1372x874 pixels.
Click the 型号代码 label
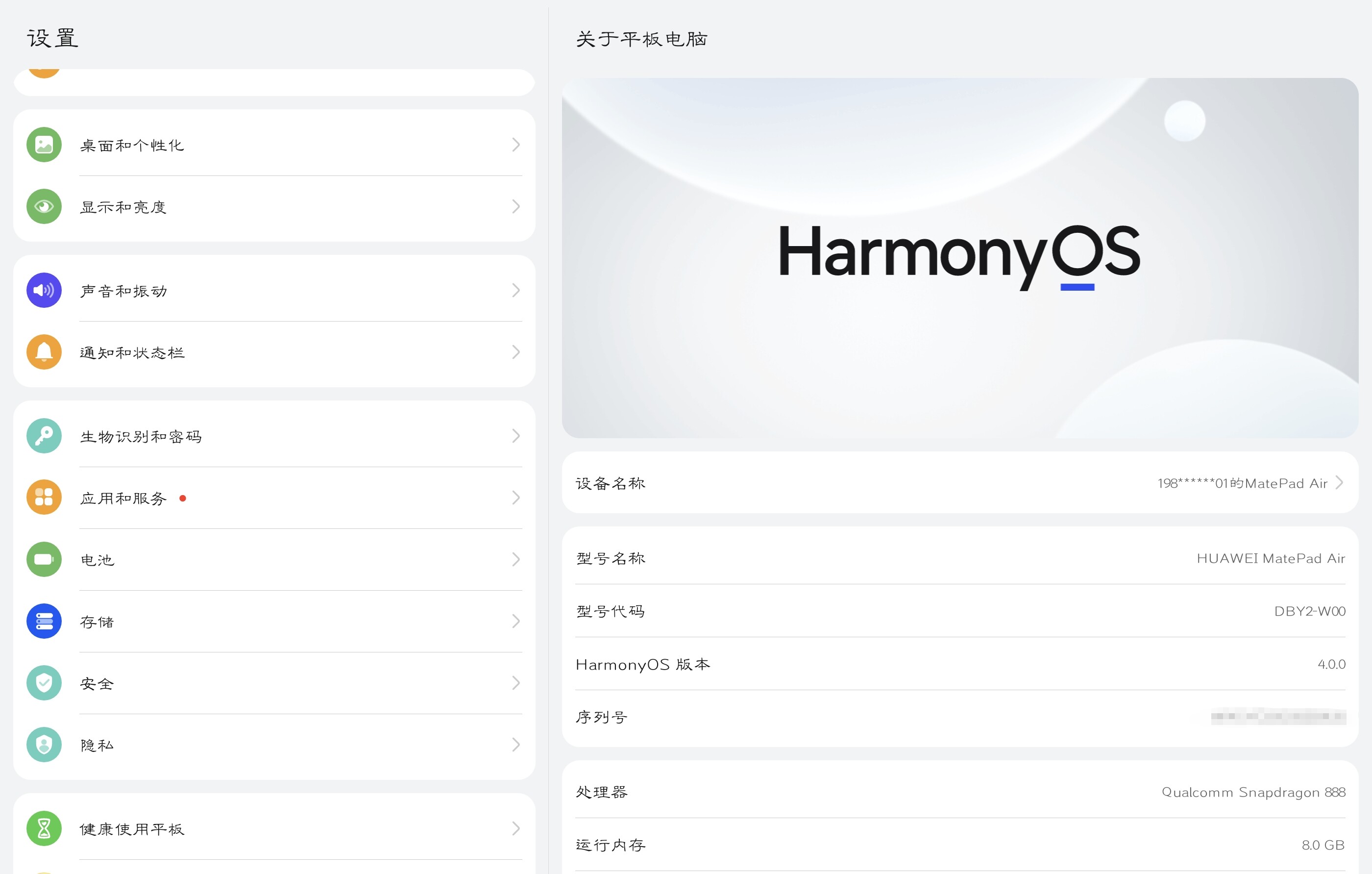pyautogui.click(x=611, y=611)
